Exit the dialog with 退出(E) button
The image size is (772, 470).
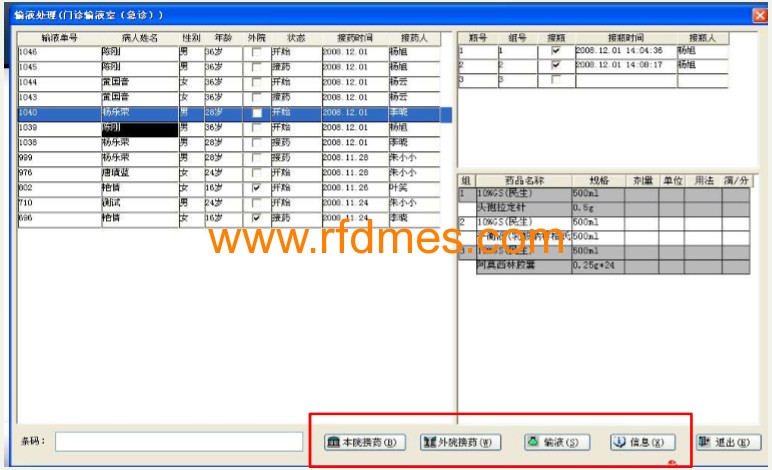coord(728,442)
